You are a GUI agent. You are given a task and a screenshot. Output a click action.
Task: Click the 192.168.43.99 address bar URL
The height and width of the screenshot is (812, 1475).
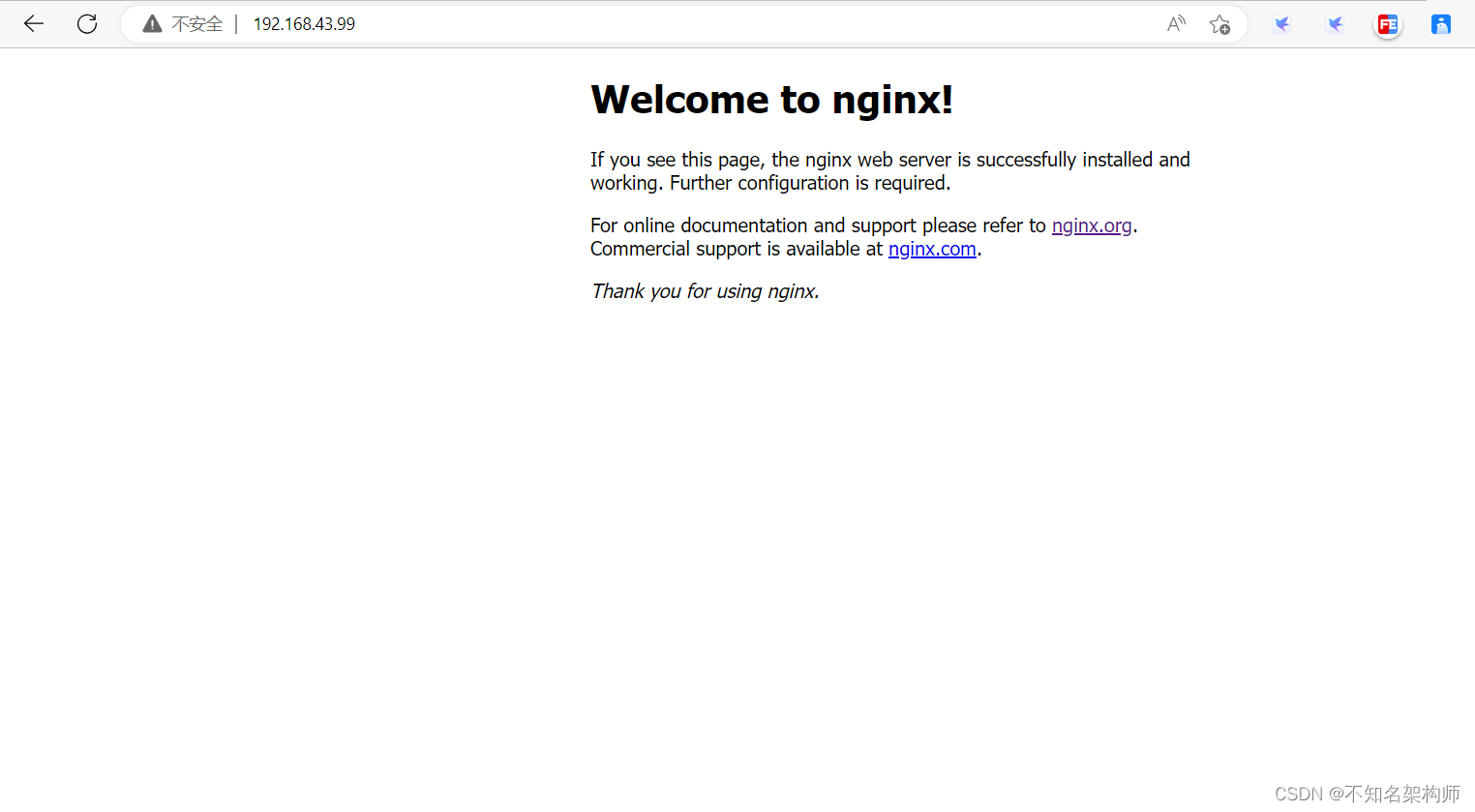(304, 24)
